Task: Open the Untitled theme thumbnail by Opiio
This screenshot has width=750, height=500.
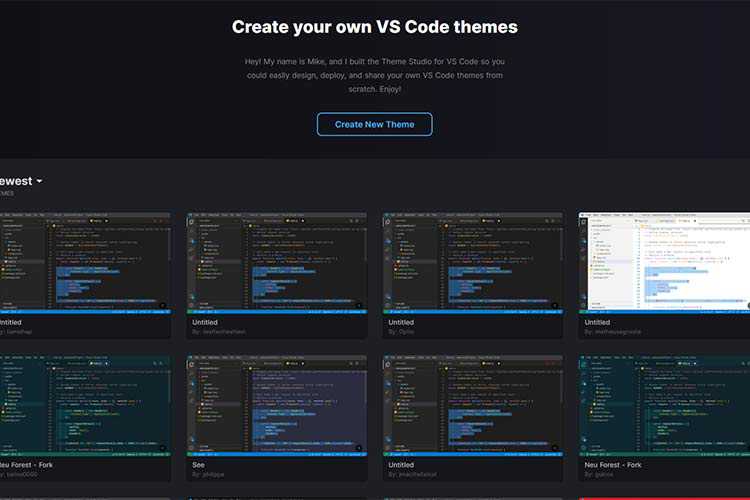Action: click(x=471, y=263)
